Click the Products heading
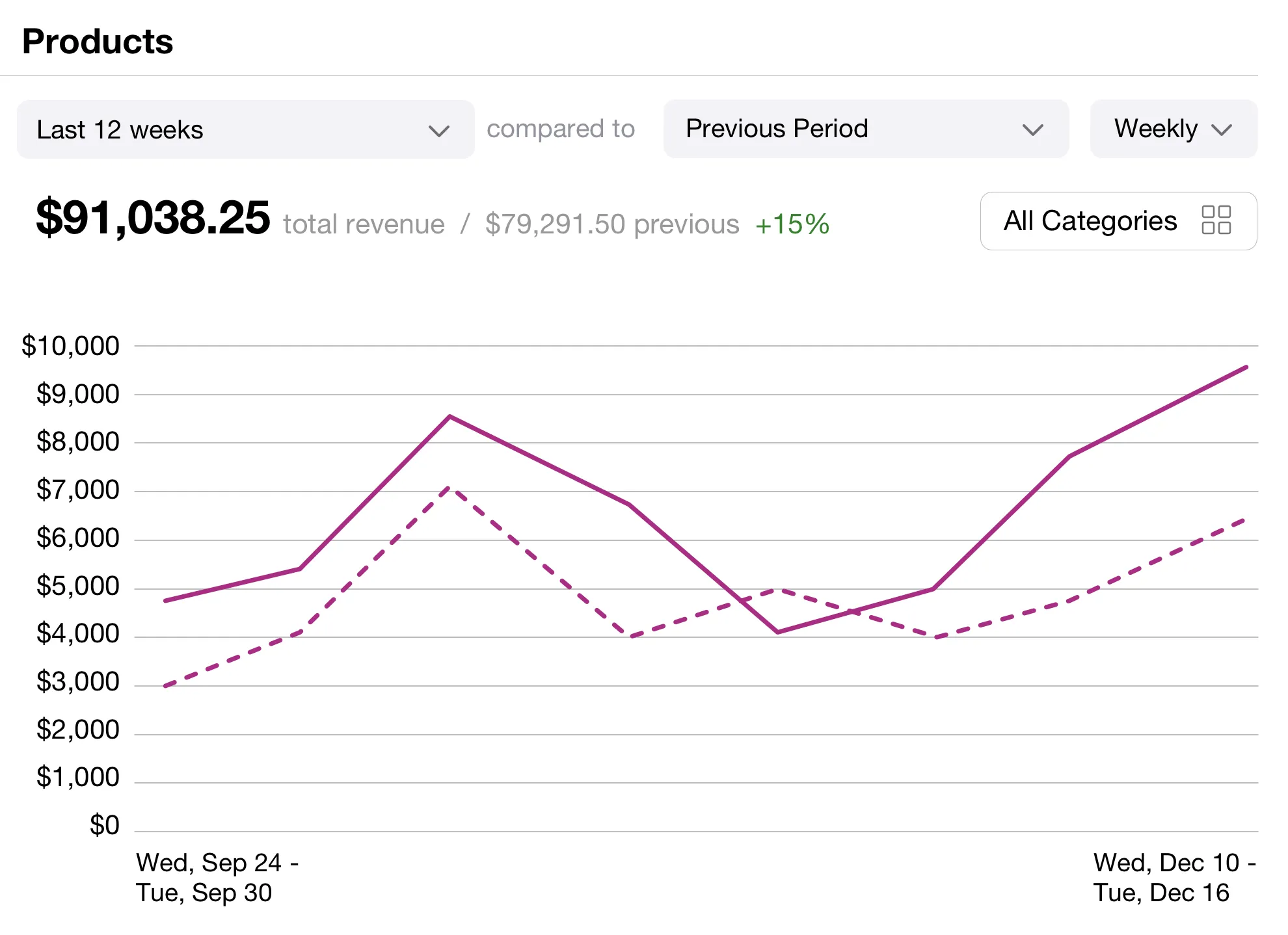The height and width of the screenshot is (935, 1288). (98, 42)
